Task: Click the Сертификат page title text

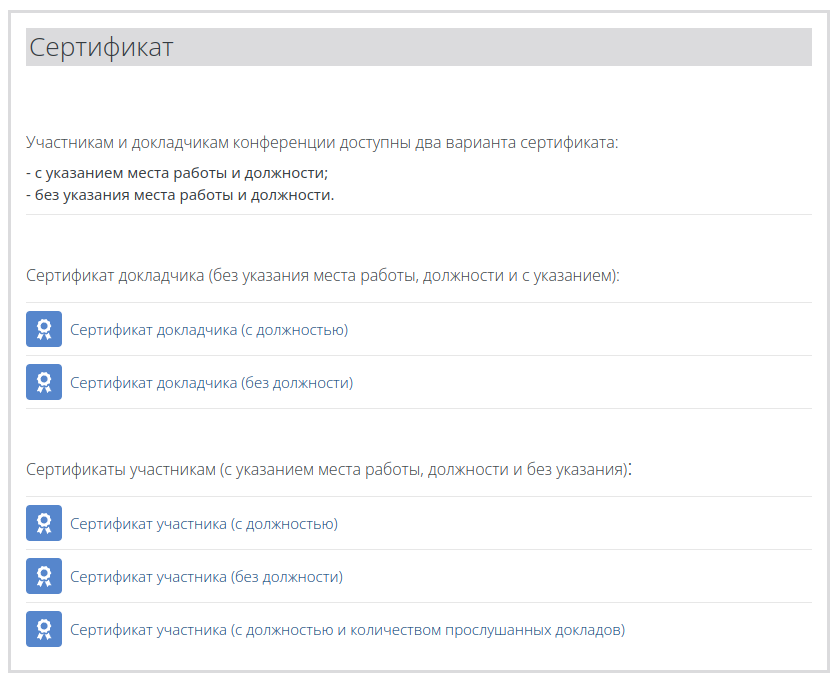Action: pyautogui.click(x=101, y=47)
